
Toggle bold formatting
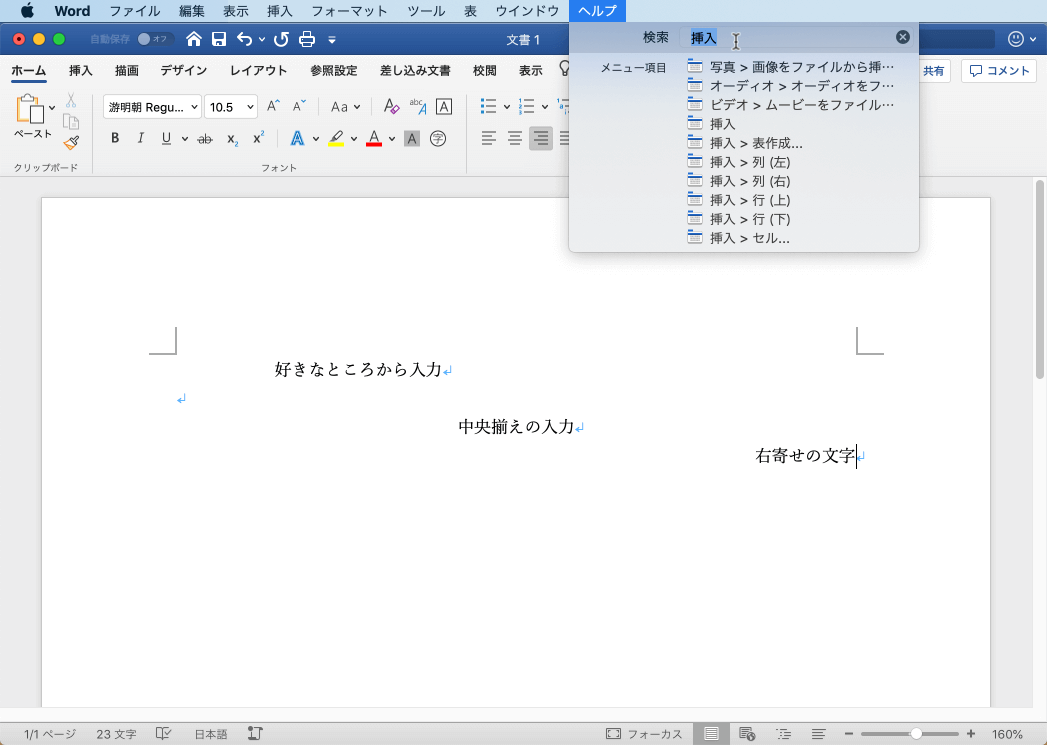[x=115, y=139]
